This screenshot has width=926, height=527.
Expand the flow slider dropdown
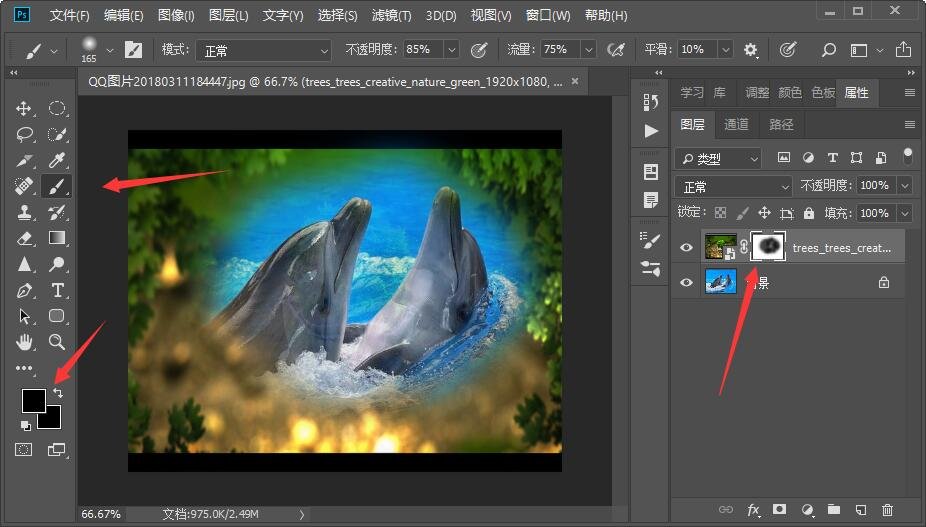pyautogui.click(x=588, y=50)
